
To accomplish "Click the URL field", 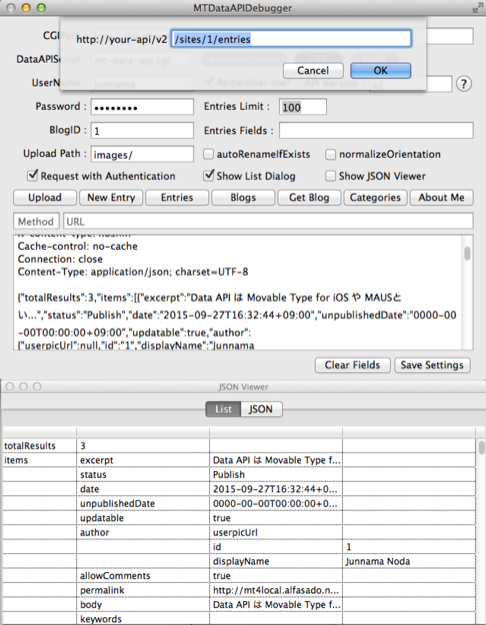I will click(268, 221).
